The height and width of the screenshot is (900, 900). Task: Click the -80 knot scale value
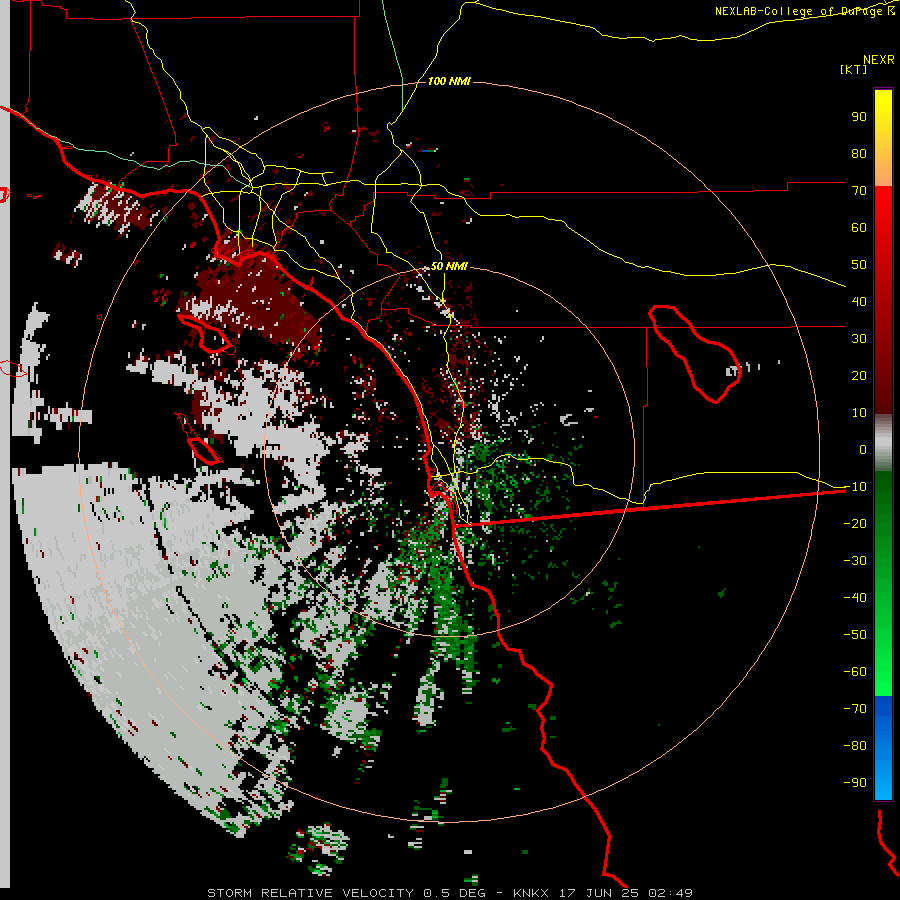tap(855, 746)
